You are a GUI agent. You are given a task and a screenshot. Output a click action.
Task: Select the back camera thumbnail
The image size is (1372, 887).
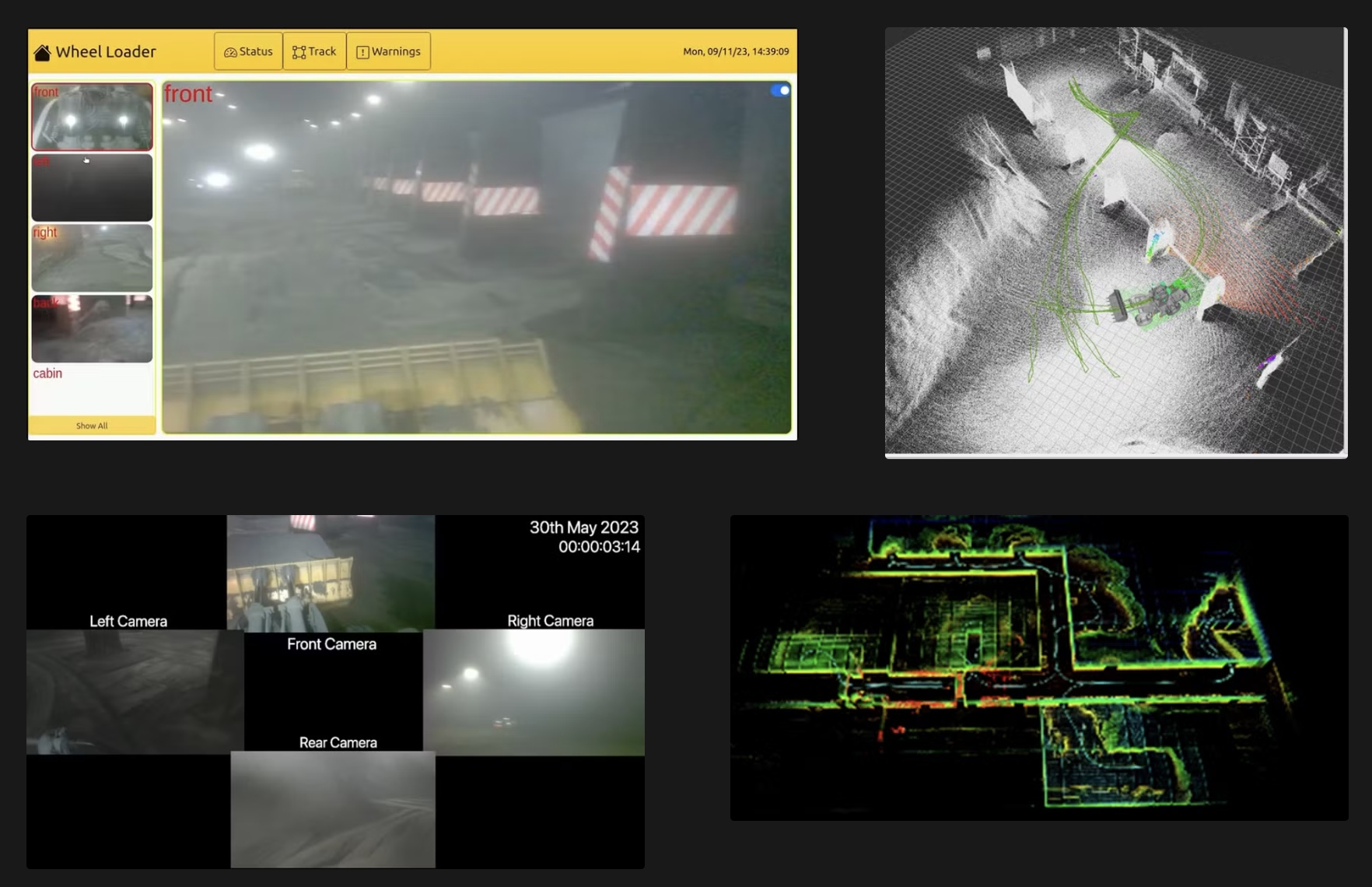tap(92, 328)
